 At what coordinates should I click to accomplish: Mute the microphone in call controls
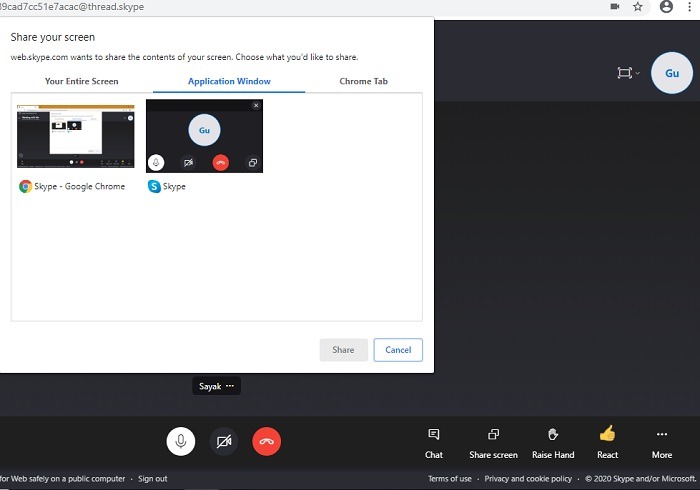coord(181,441)
